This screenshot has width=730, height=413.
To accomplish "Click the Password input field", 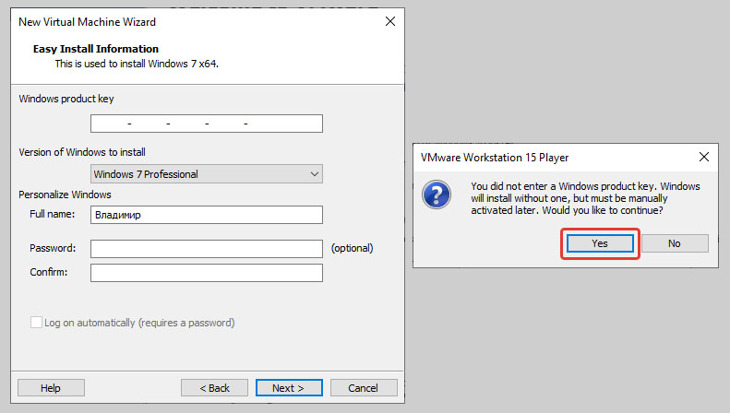I will (206, 249).
